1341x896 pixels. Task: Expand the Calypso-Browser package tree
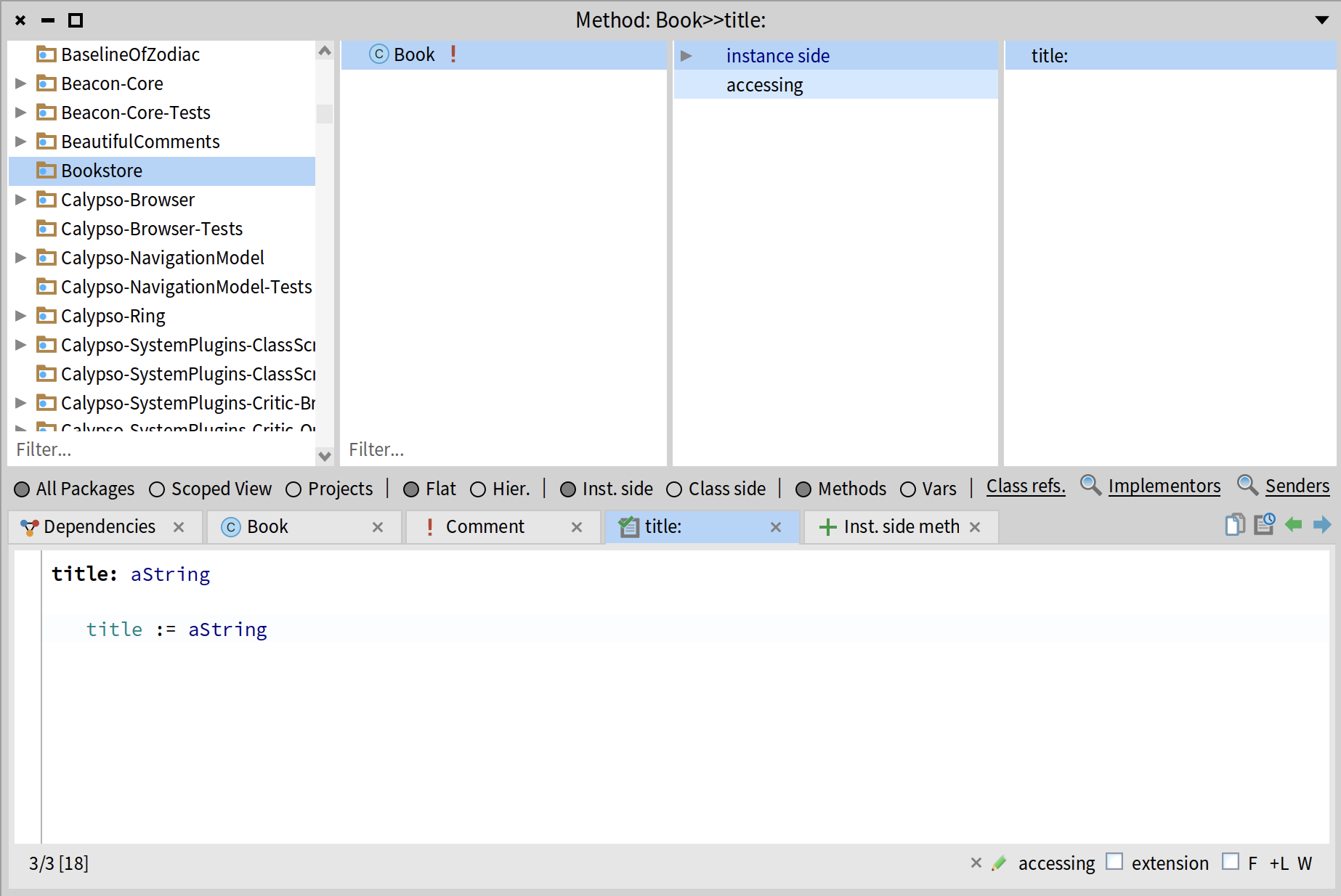pyautogui.click(x=21, y=200)
